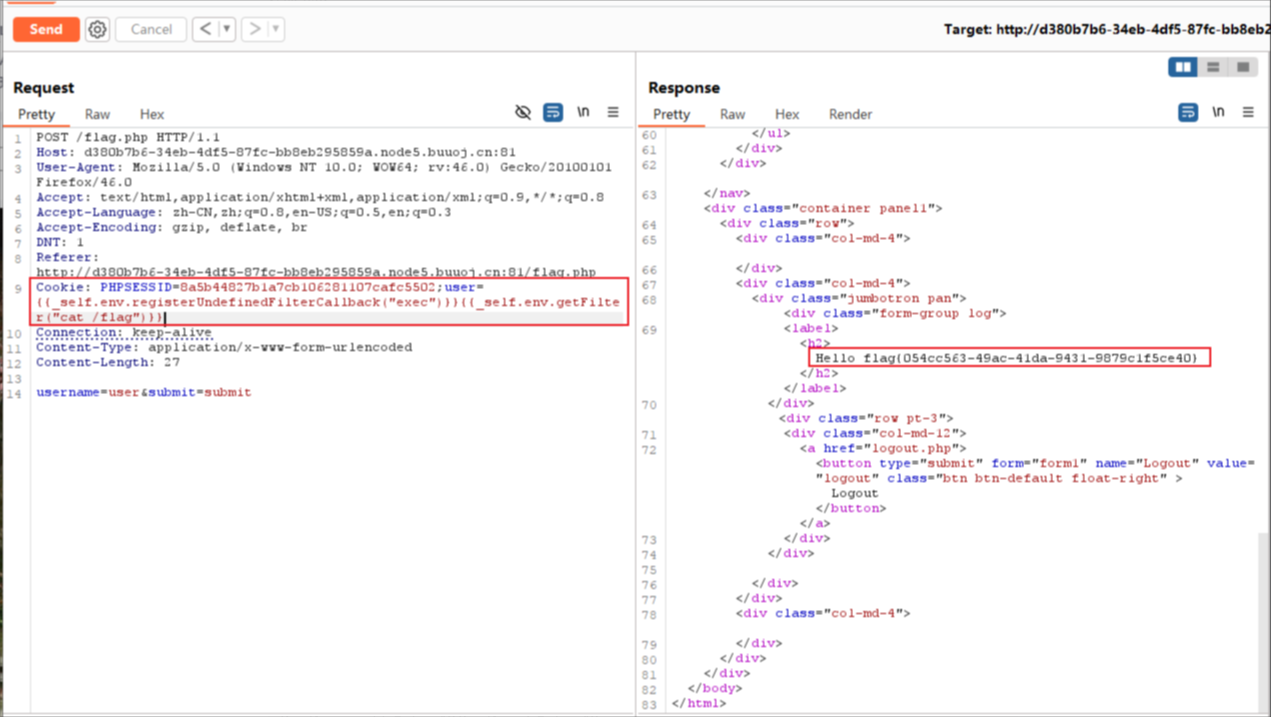Switch to the Request Raw tab
Image resolution: width=1271 pixels, height=717 pixels.
pyautogui.click(x=97, y=114)
